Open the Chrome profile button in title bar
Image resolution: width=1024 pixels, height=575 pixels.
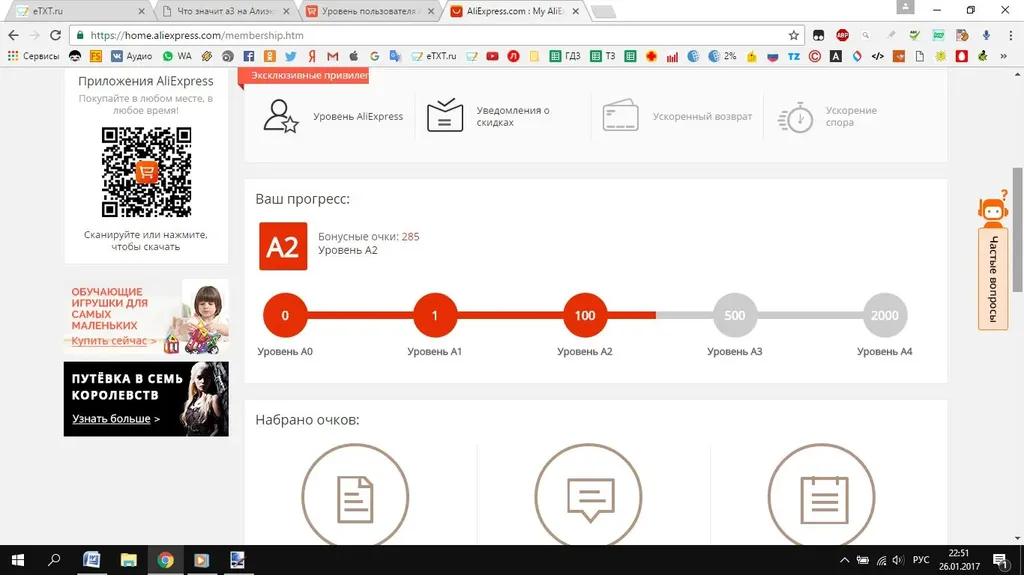905,7
